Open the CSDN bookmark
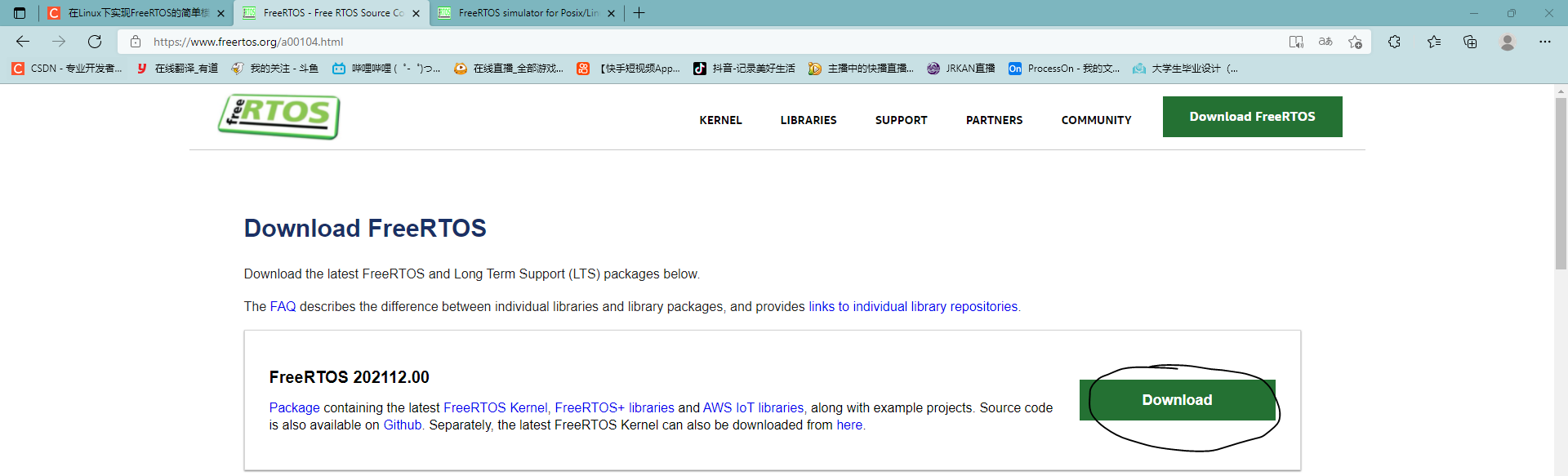The width and height of the screenshot is (1568, 476). click(x=67, y=69)
